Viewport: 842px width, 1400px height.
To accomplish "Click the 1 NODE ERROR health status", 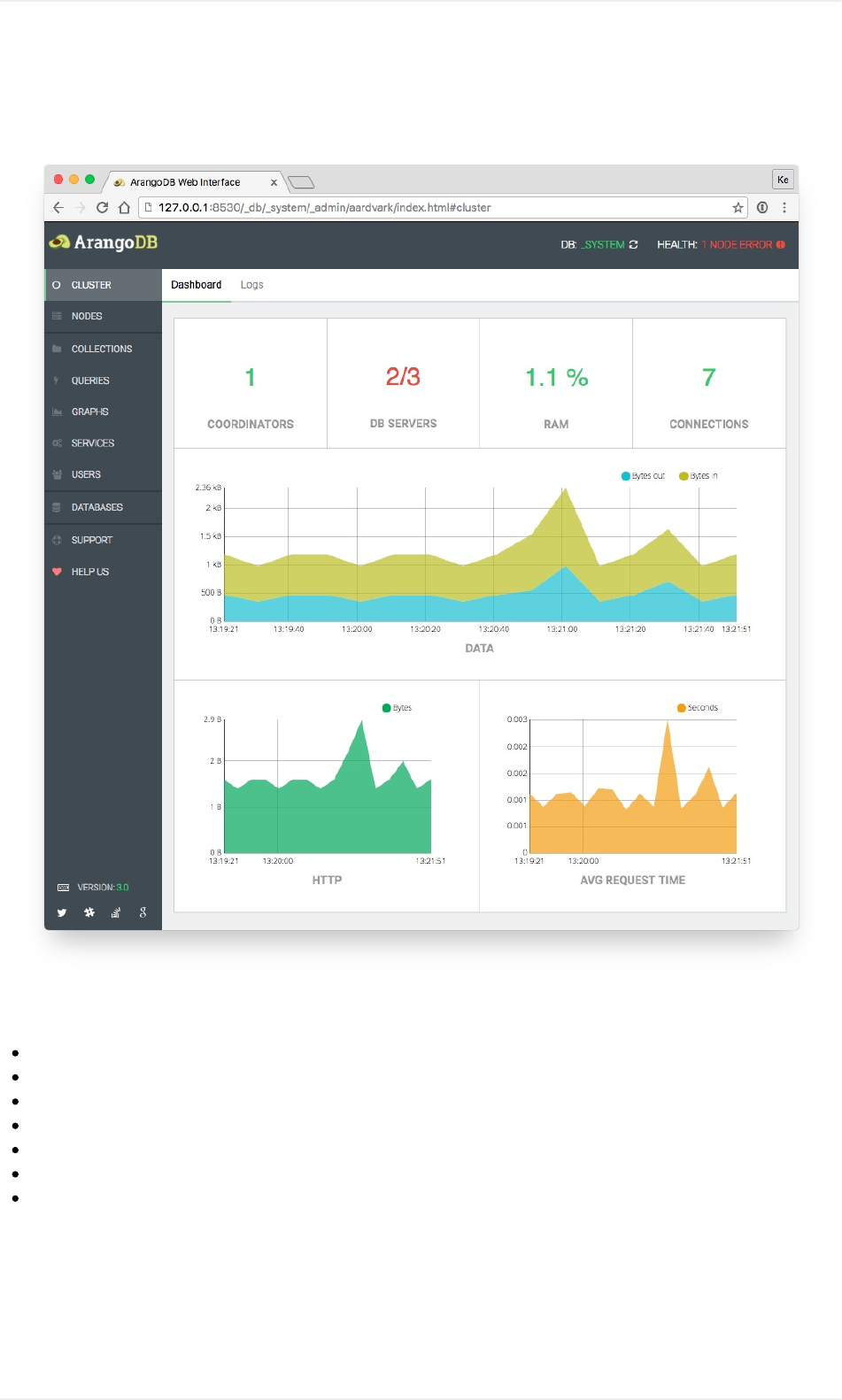I will pyautogui.click(x=737, y=245).
